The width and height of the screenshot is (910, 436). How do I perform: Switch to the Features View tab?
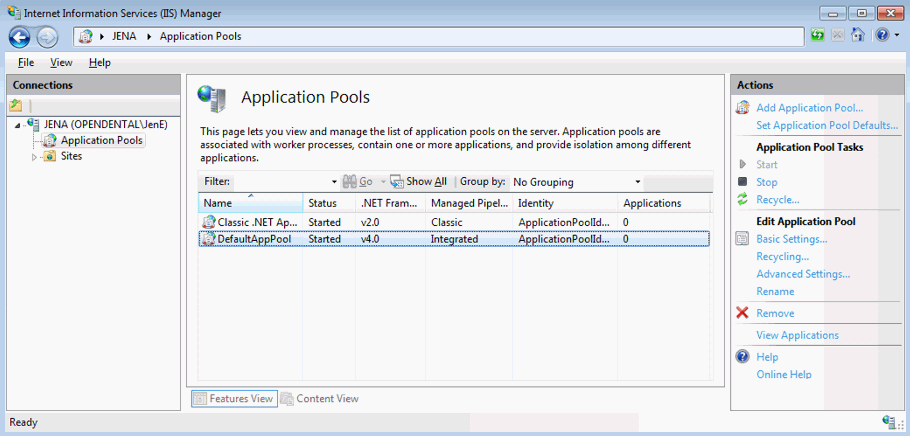click(x=234, y=398)
